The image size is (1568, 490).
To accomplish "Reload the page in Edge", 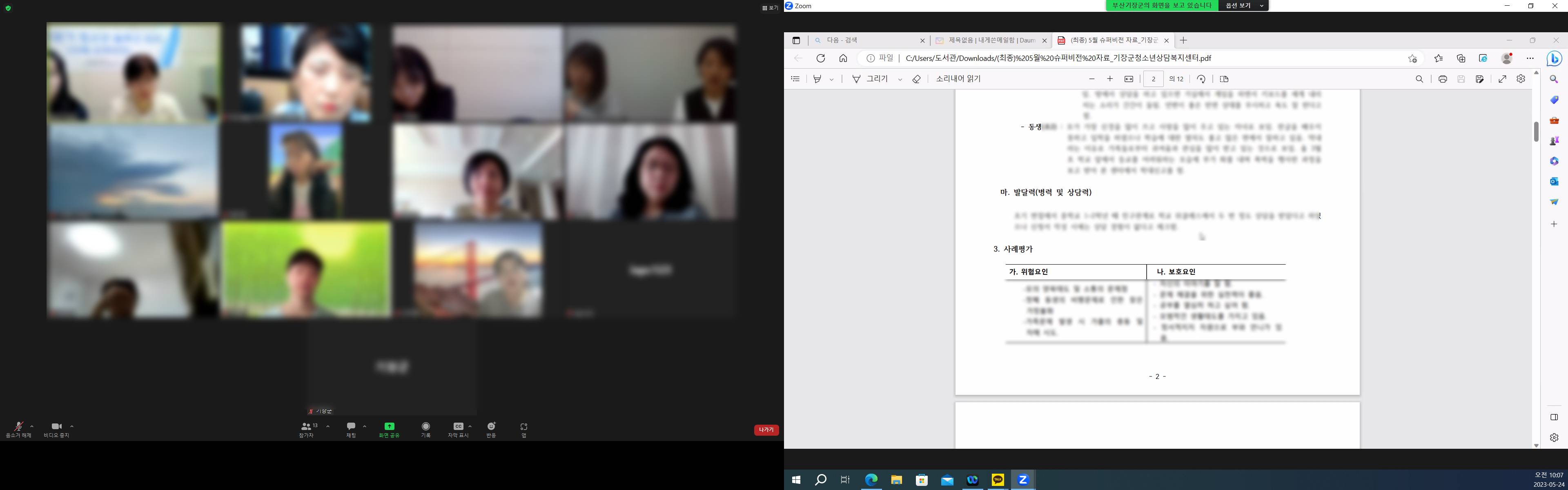I will pyautogui.click(x=820, y=58).
